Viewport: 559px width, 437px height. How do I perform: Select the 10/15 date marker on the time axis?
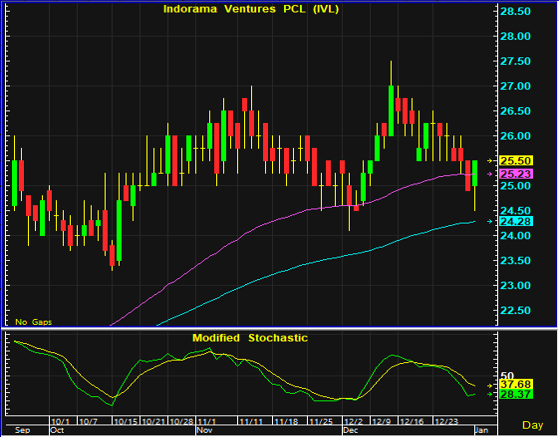pos(125,422)
